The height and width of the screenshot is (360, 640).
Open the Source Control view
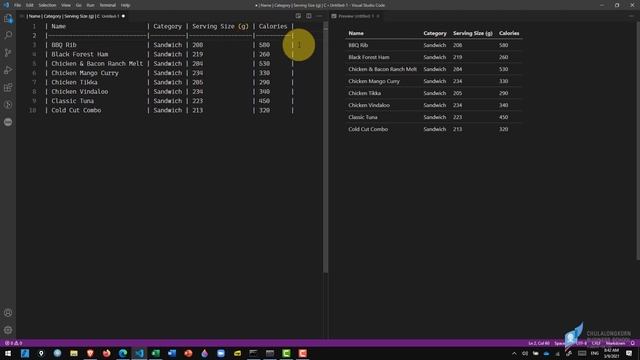click(8, 53)
